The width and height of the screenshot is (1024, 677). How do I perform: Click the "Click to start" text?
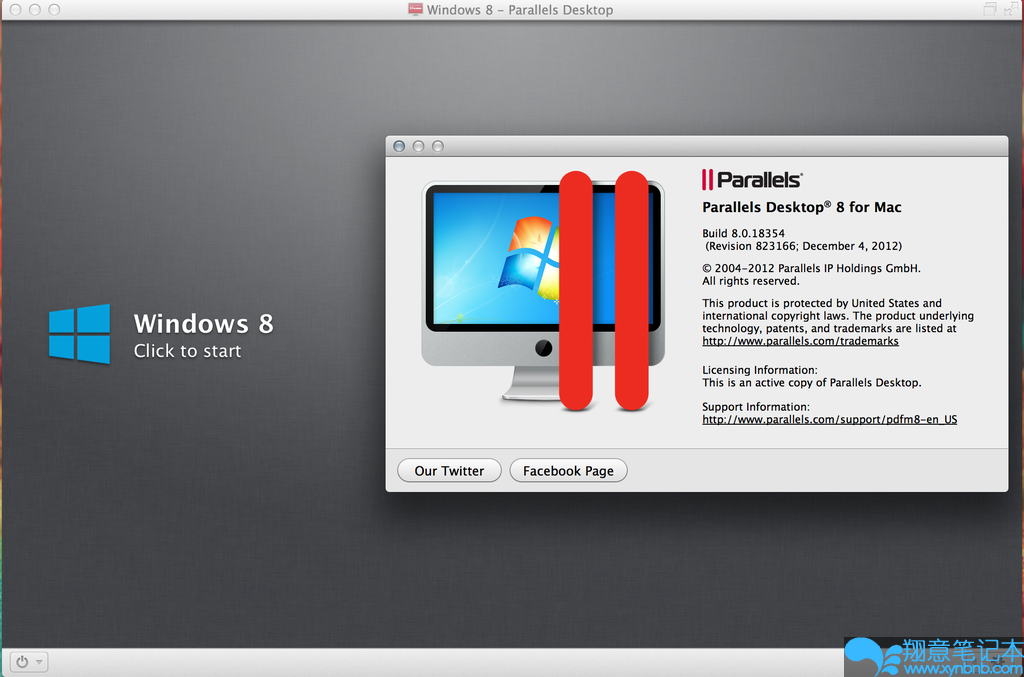point(187,351)
